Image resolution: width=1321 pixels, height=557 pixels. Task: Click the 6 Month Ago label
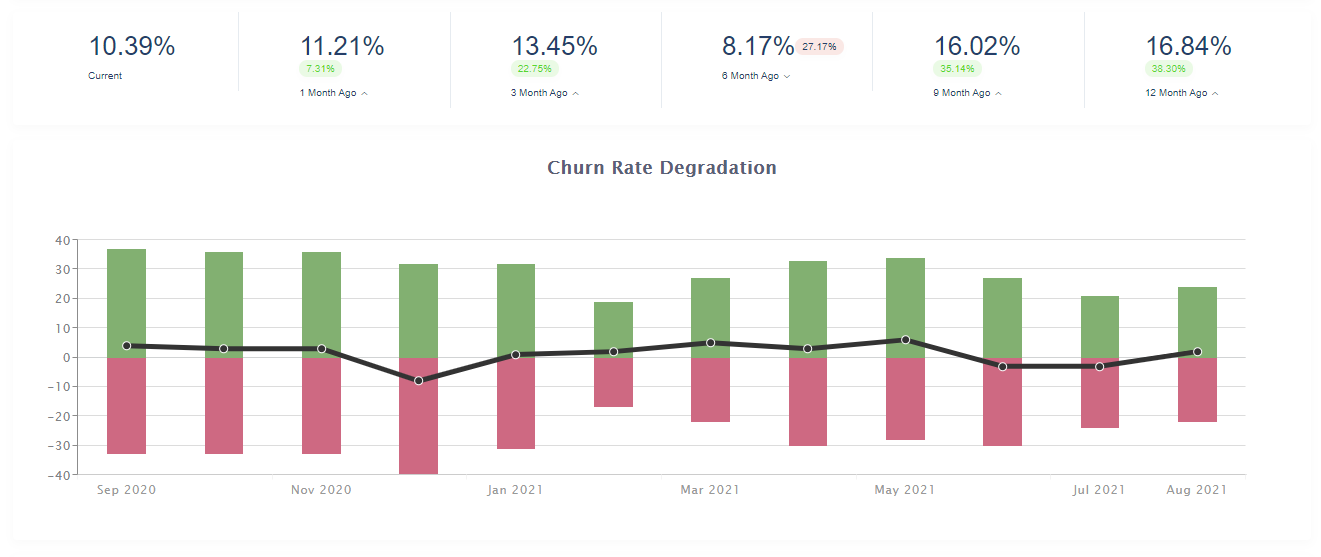pos(750,76)
